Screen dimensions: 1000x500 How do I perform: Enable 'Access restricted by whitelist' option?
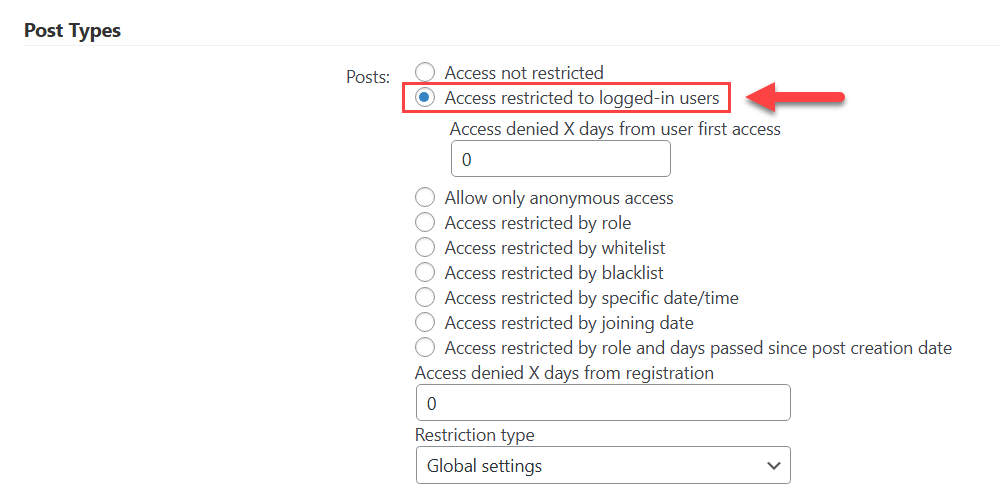tap(425, 247)
